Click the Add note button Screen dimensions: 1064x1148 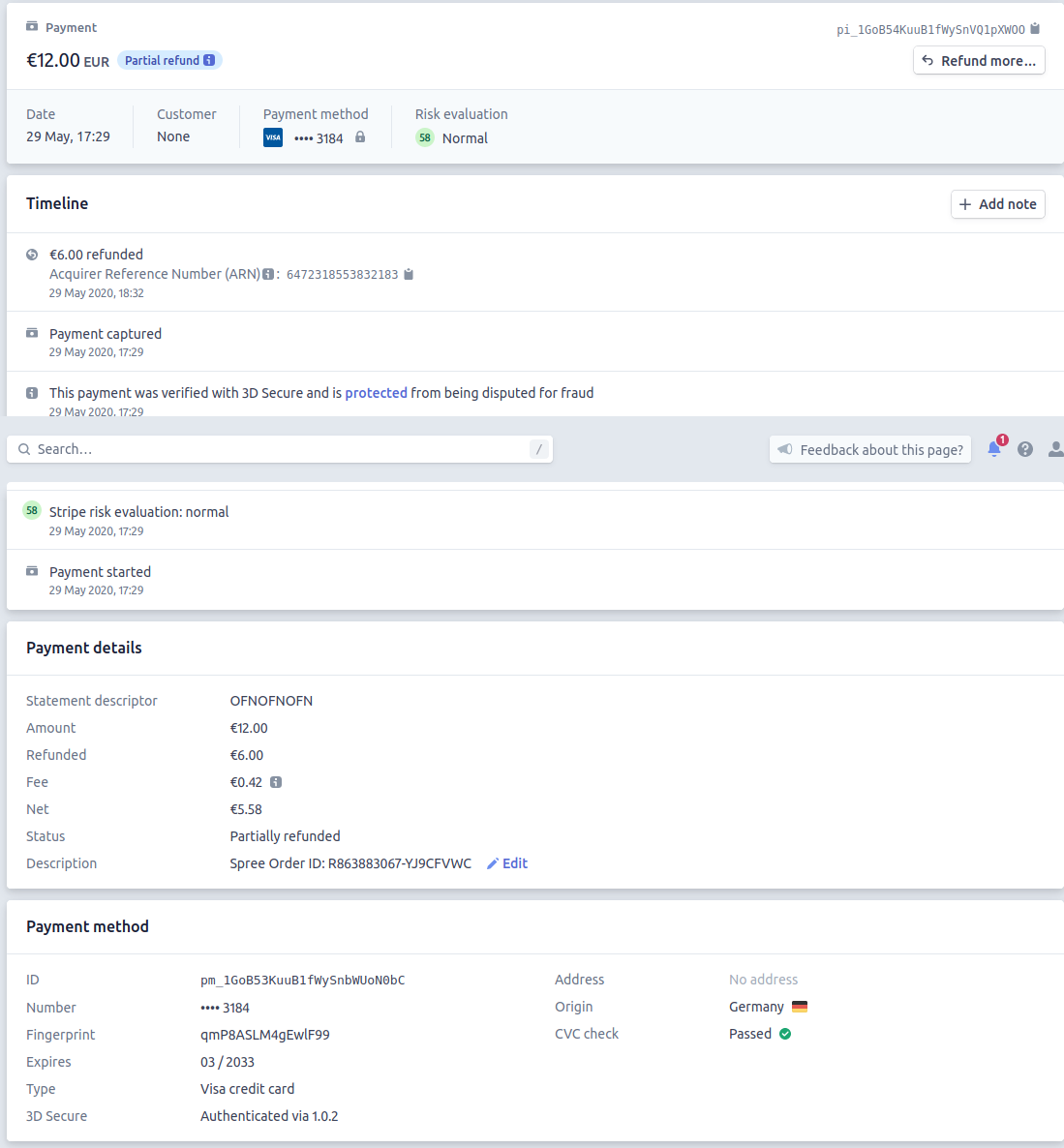coord(998,204)
